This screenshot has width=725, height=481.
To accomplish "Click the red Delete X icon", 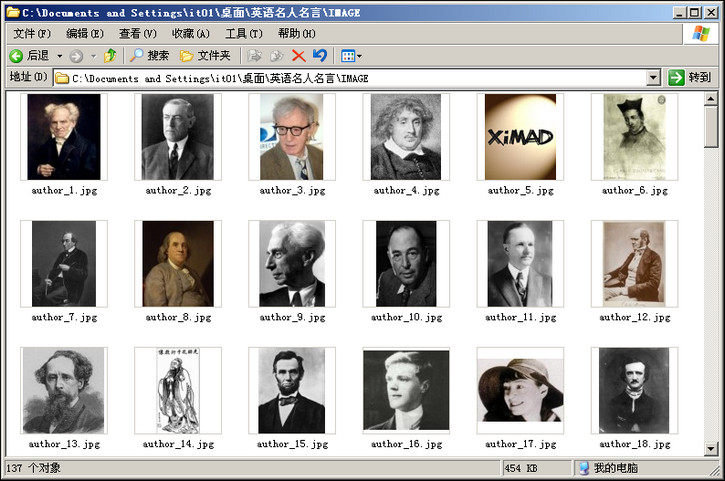I will pyautogui.click(x=299, y=56).
